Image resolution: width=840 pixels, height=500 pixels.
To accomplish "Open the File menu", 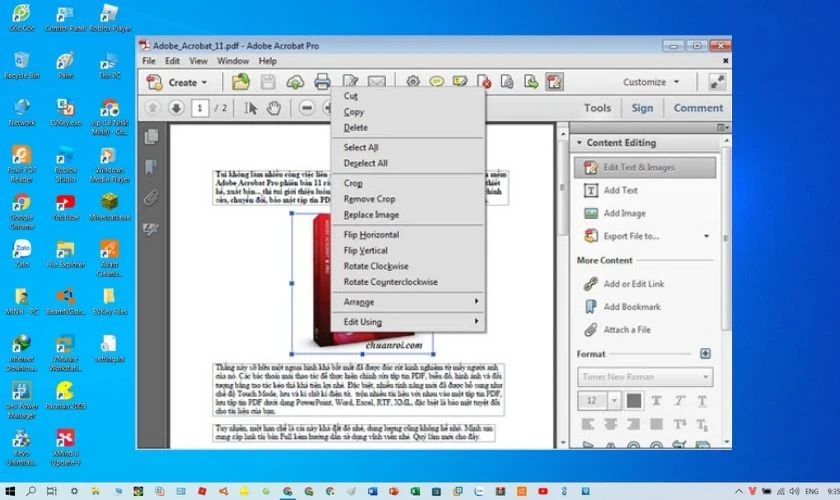I will (149, 61).
